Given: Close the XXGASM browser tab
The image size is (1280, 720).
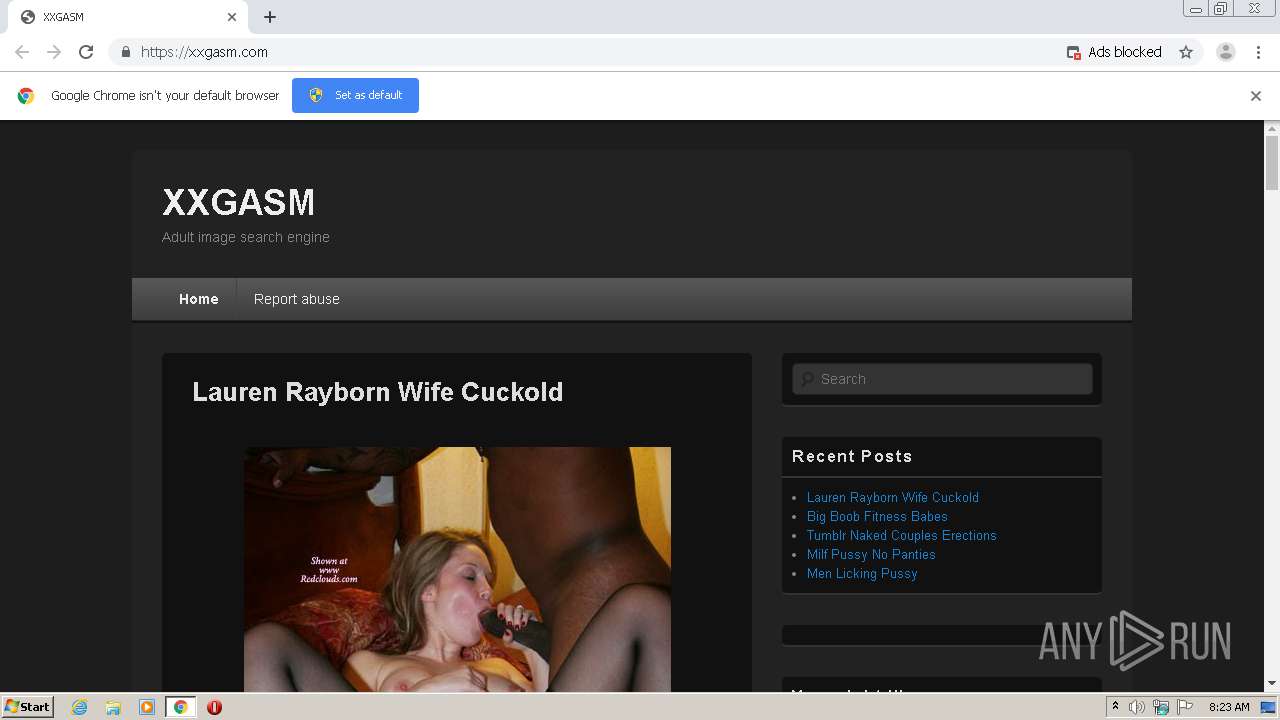Looking at the screenshot, I should tap(232, 17).
